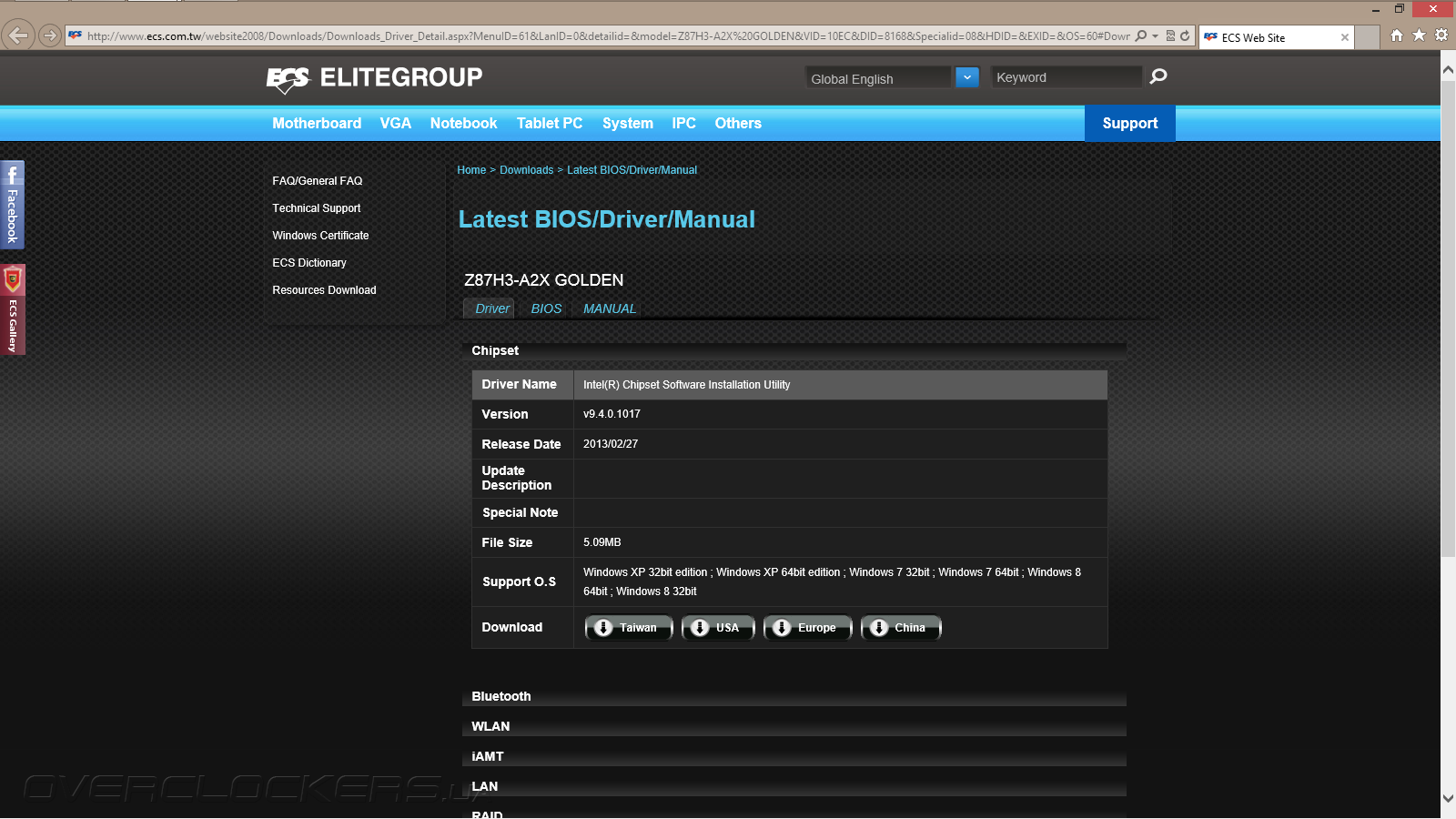Select the ECS Web Site browser tab

1276,37
